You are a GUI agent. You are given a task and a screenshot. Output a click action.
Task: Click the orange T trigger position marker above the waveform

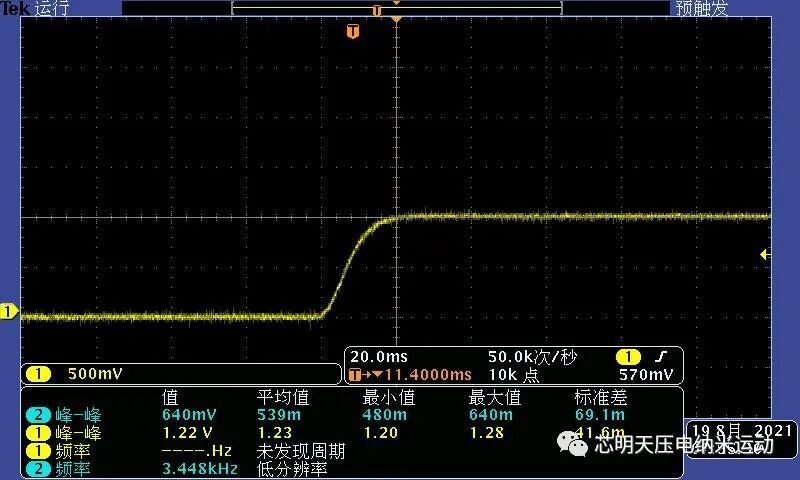tap(353, 32)
